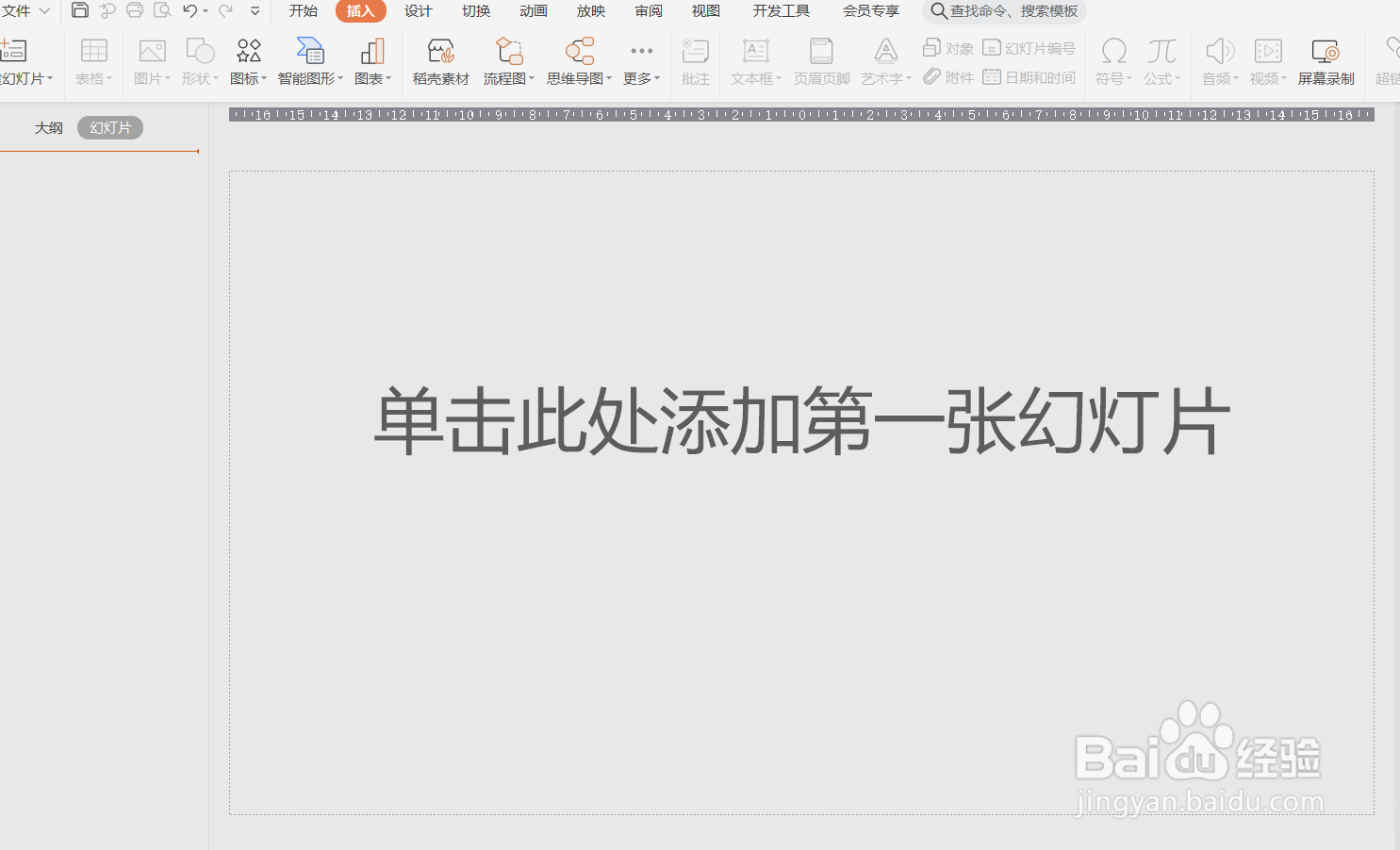Select the 幻灯片 pane tab
This screenshot has height=850, width=1400.
pos(110,128)
